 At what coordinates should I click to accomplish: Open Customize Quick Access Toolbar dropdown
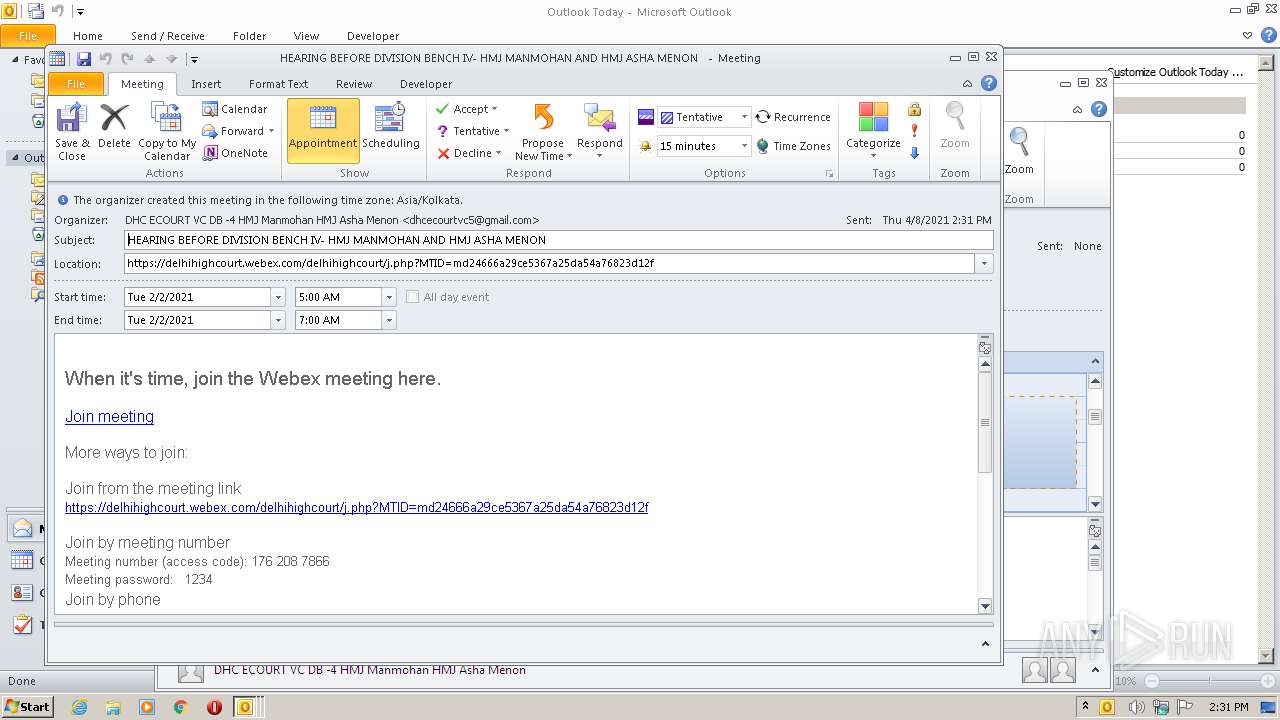click(x=195, y=59)
